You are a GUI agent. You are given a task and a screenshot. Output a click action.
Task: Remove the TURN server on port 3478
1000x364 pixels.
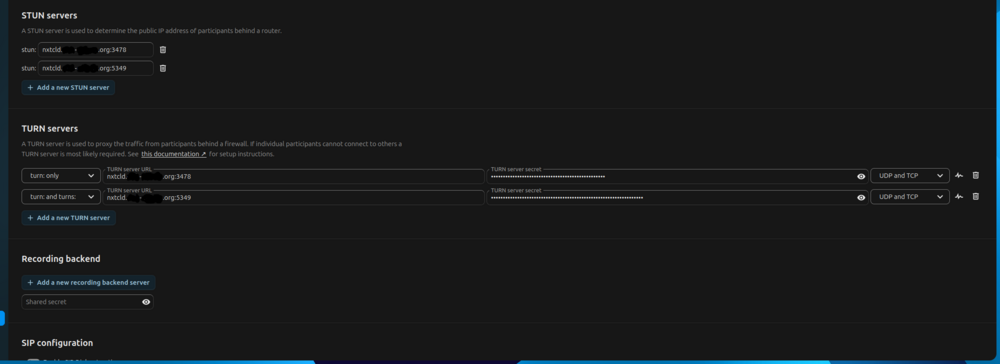(x=975, y=176)
